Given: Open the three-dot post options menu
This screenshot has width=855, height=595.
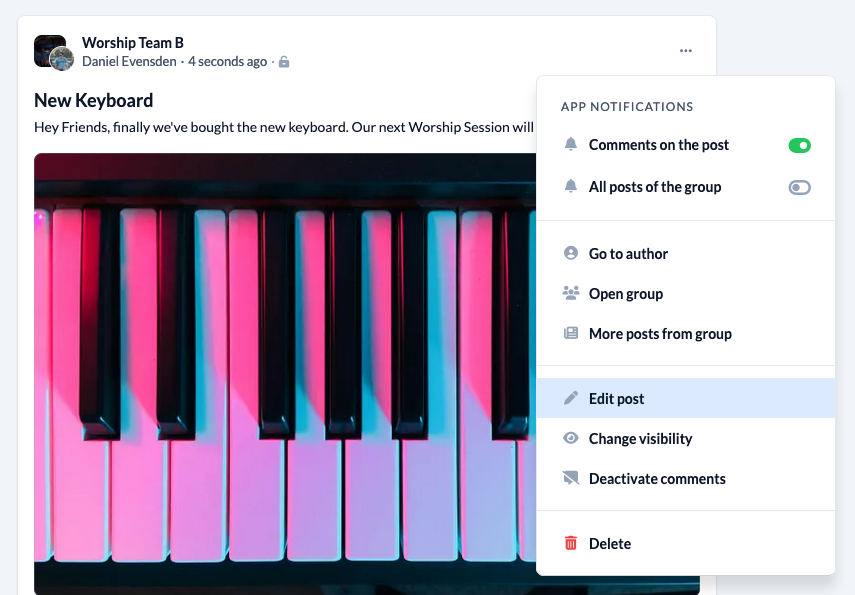Looking at the screenshot, I should (x=685, y=51).
